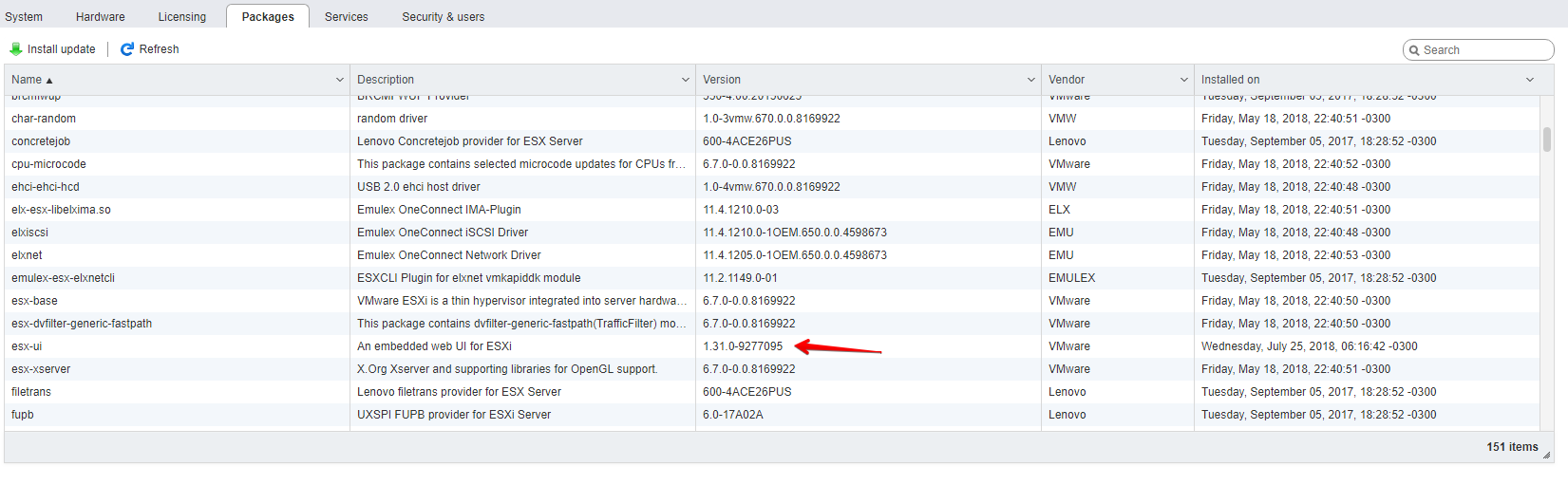Open the Hardware tab

[101, 17]
